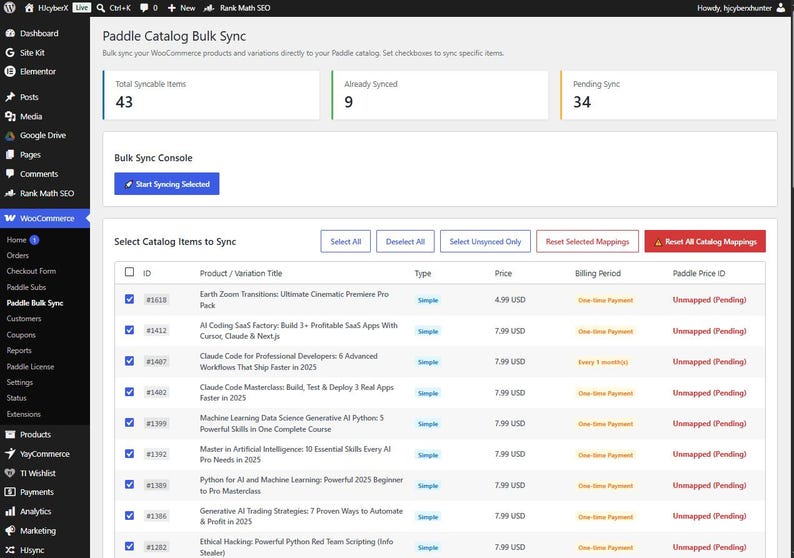Click Reset Selected Mappings button
Viewport: 794px width, 558px height.
[x=587, y=242]
